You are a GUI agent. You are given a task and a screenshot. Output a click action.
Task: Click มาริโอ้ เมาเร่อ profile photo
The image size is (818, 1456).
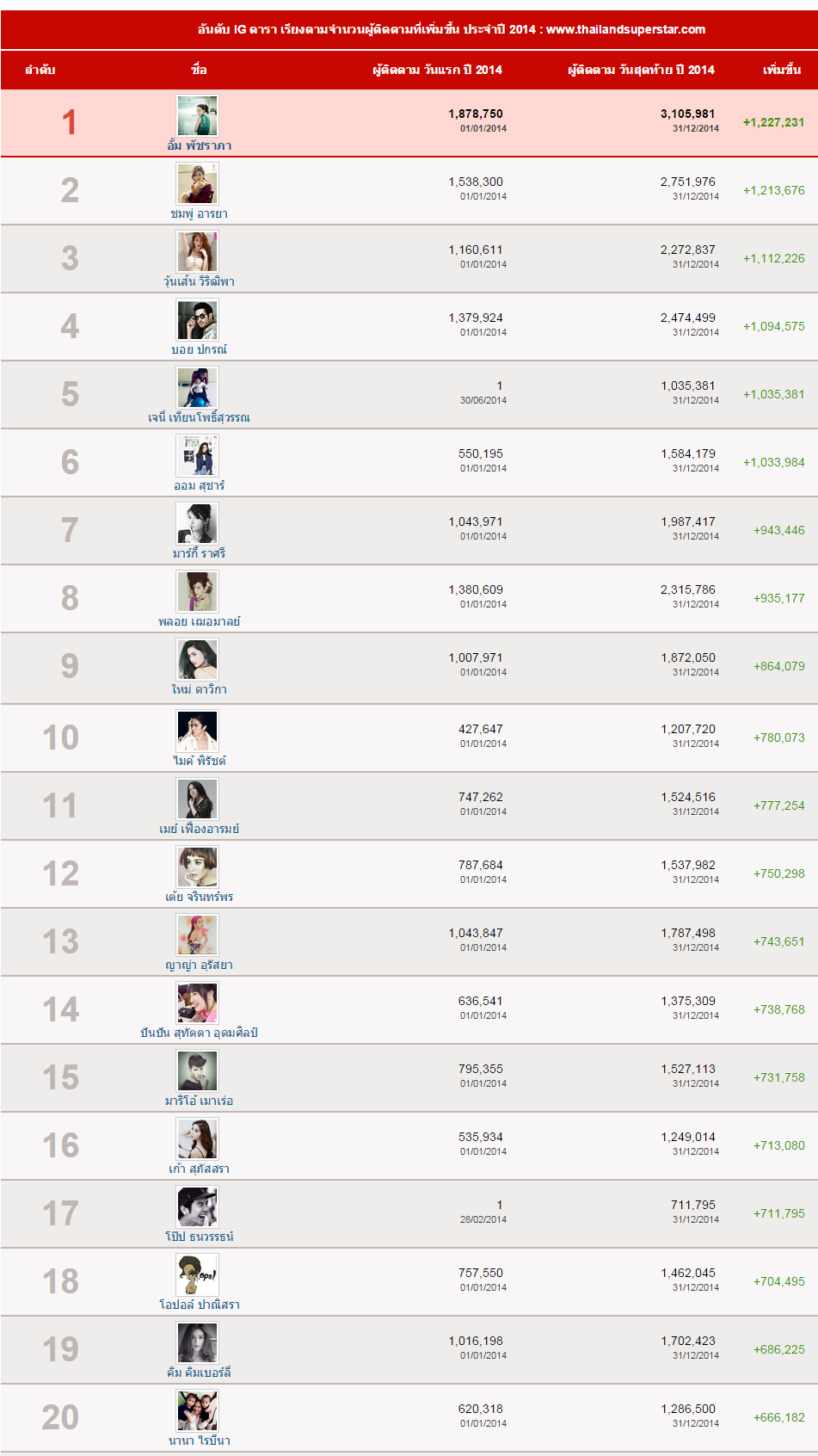(197, 1070)
